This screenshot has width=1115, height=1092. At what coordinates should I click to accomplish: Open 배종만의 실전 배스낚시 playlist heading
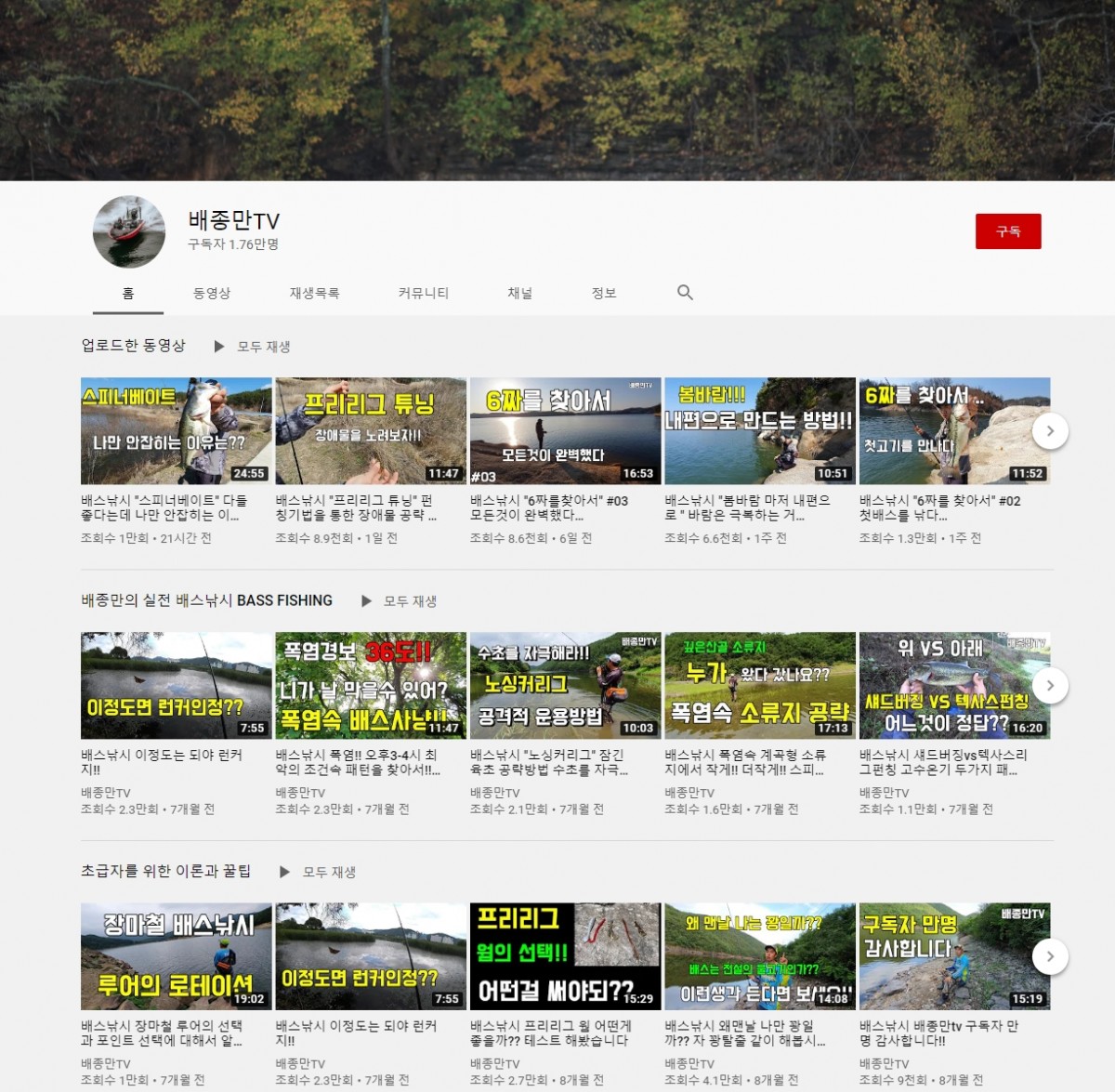pos(206,600)
